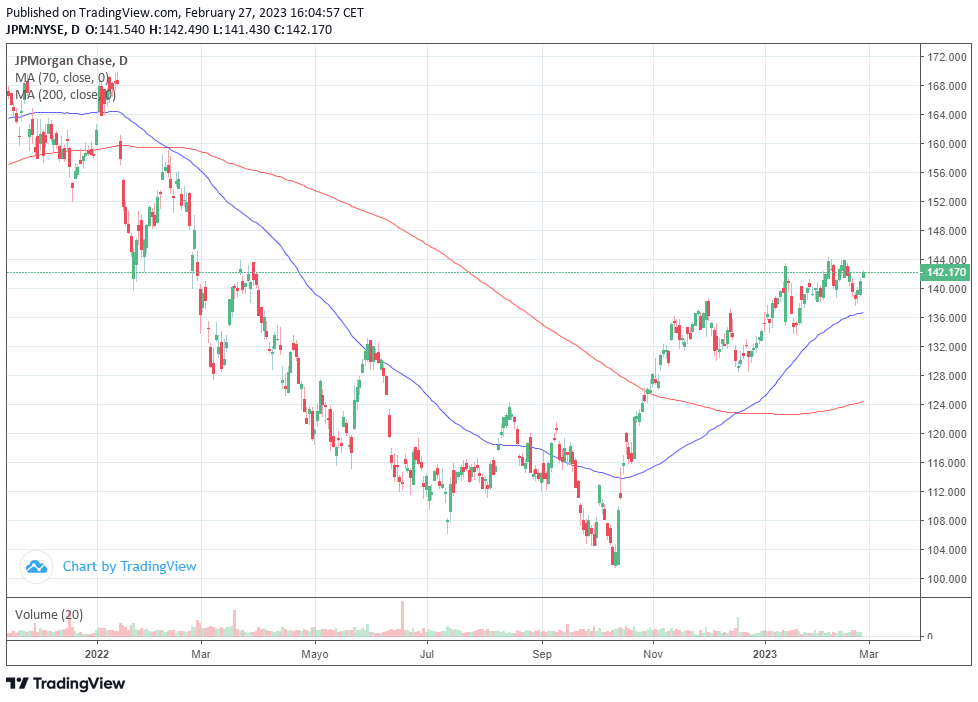978x702 pixels.
Task: Click the 'MA (70, close, 0)' indicator label
Action: tap(62, 77)
